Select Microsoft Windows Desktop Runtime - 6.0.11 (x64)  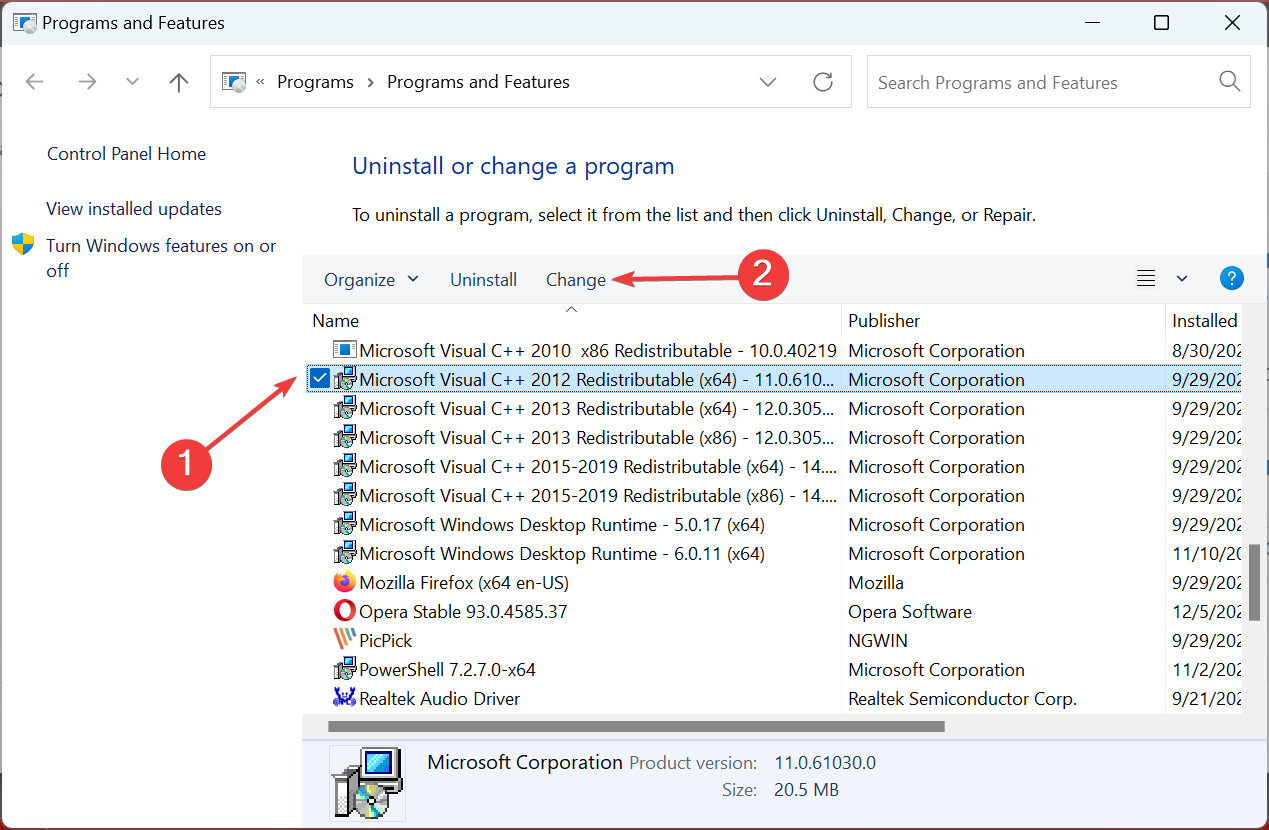click(562, 553)
